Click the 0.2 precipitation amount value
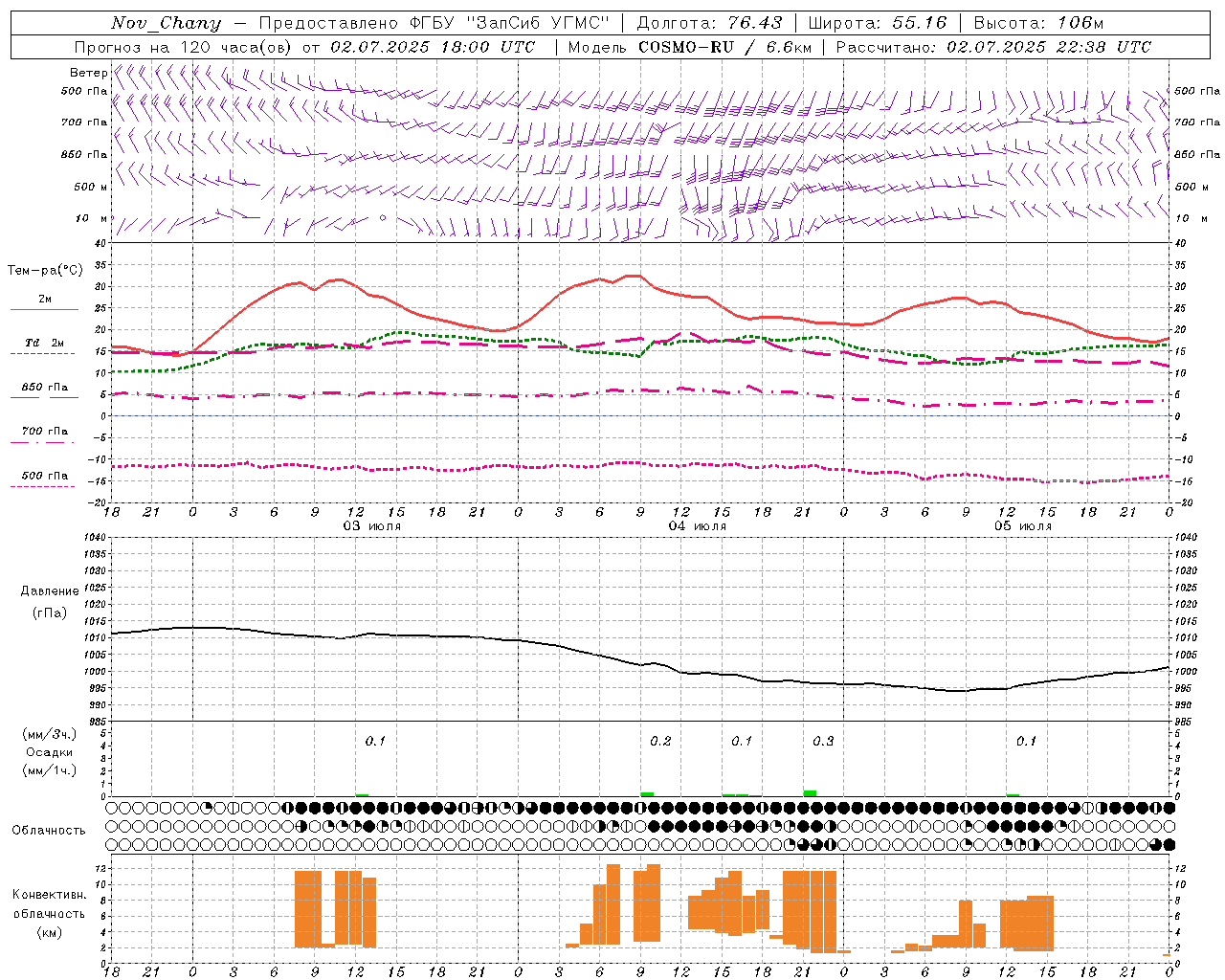 pos(660,741)
